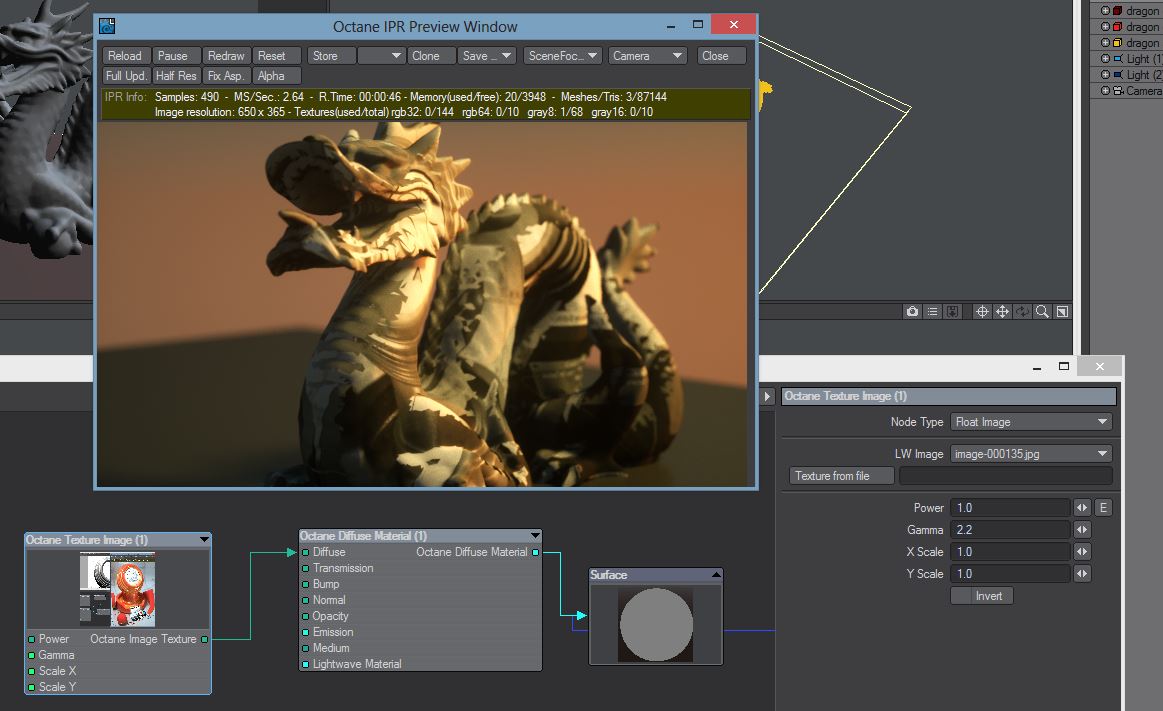Click the Close button in IPR toolbar

pos(721,56)
